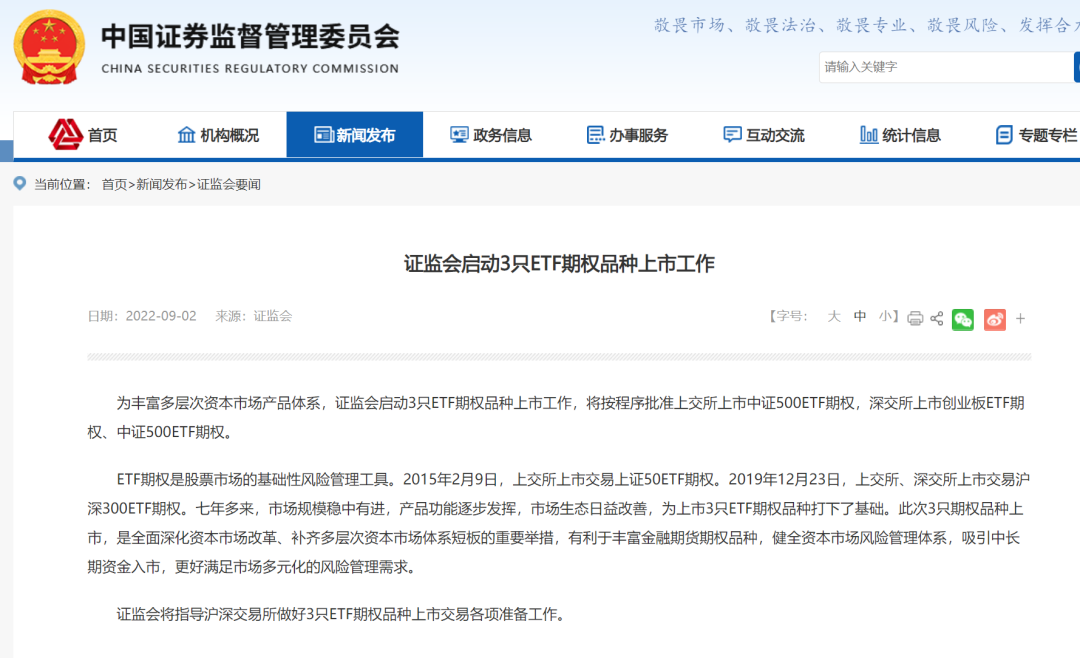
Task: Share article via green WeChat icon
Action: 963,318
